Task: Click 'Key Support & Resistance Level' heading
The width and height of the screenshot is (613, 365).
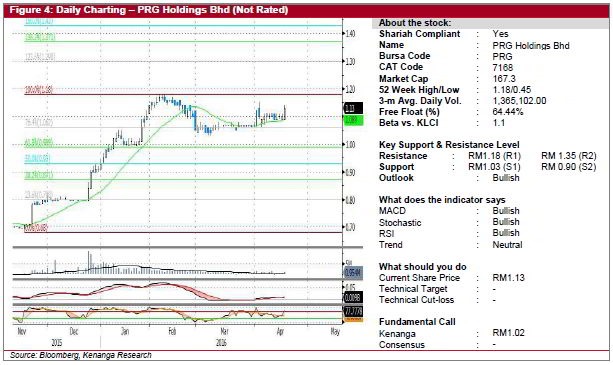Action: pos(449,145)
